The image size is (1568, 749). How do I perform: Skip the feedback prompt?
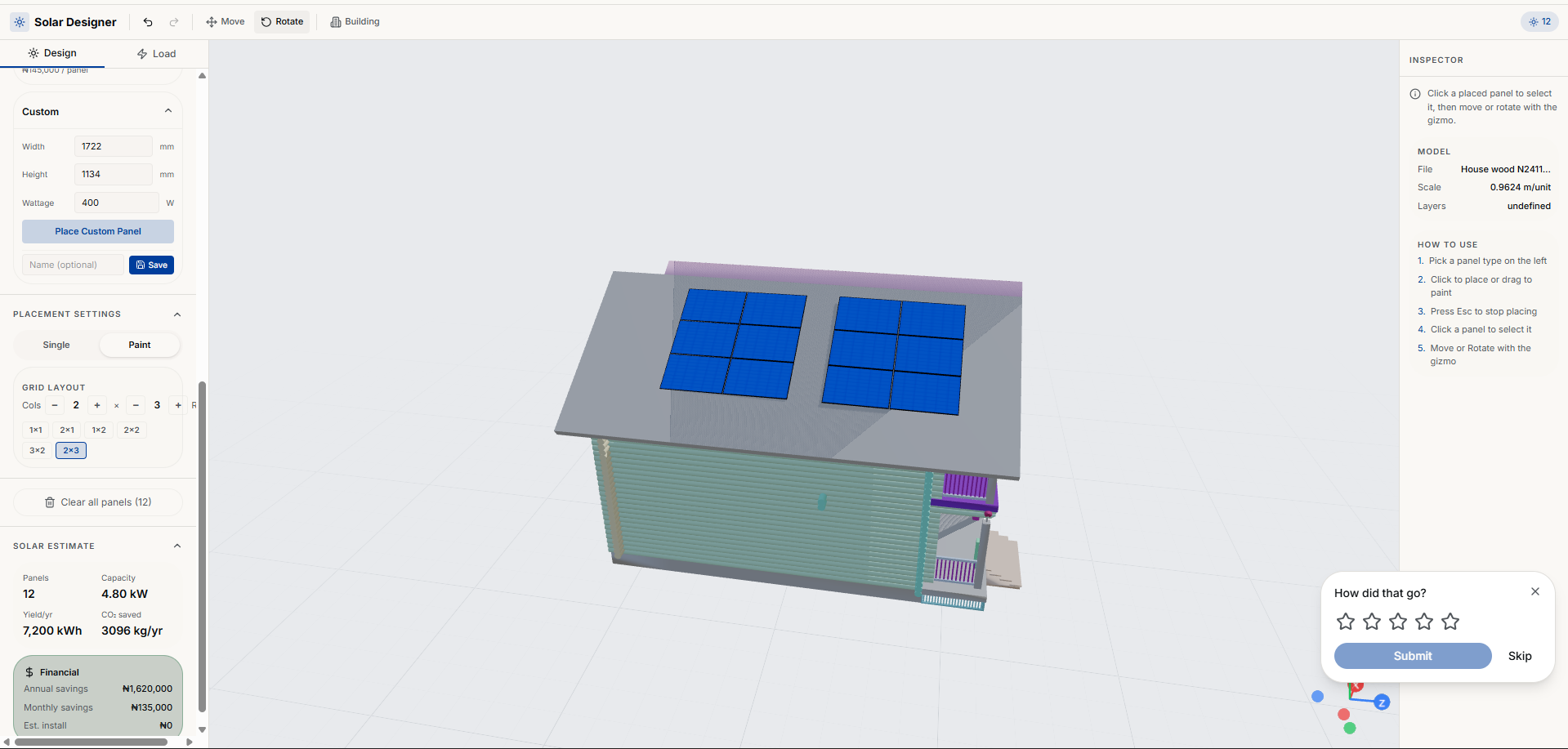click(x=1520, y=656)
